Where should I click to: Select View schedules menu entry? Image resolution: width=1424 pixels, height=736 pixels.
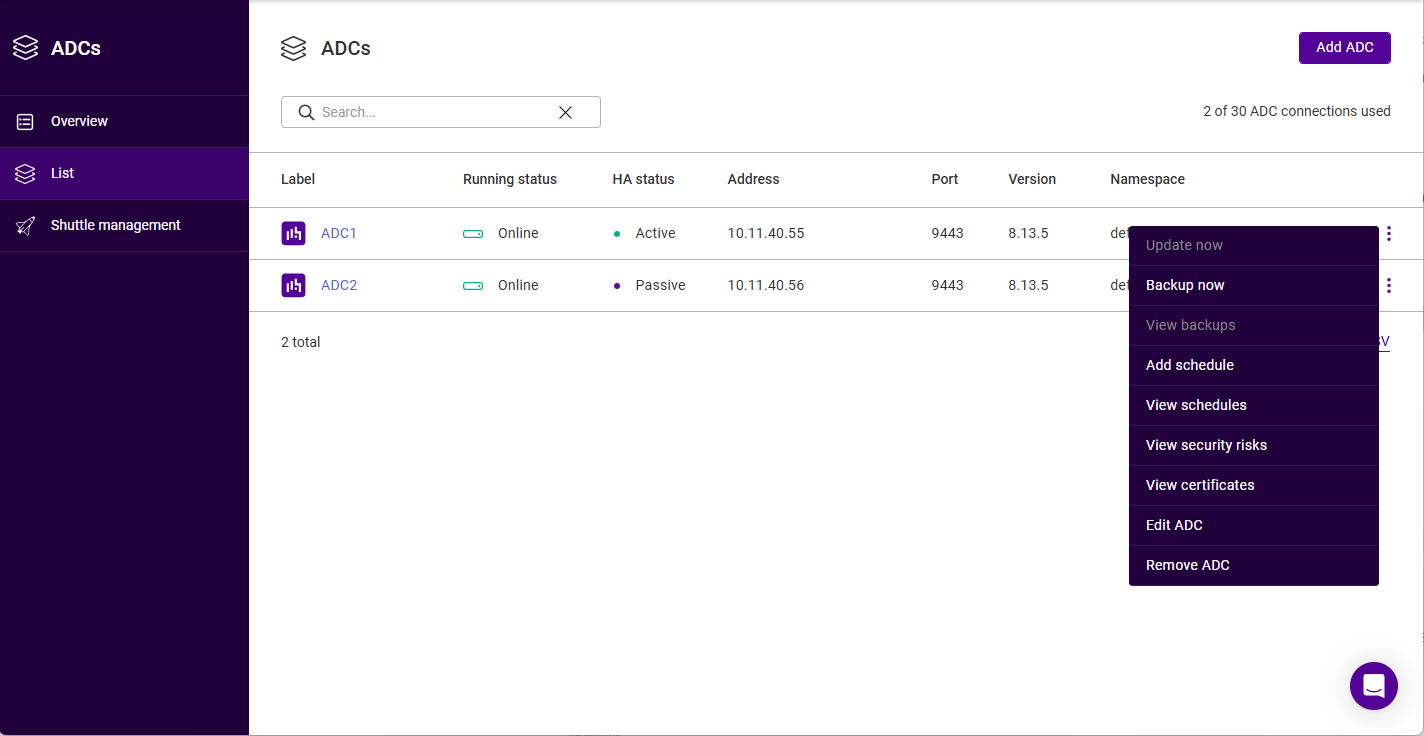point(1254,405)
